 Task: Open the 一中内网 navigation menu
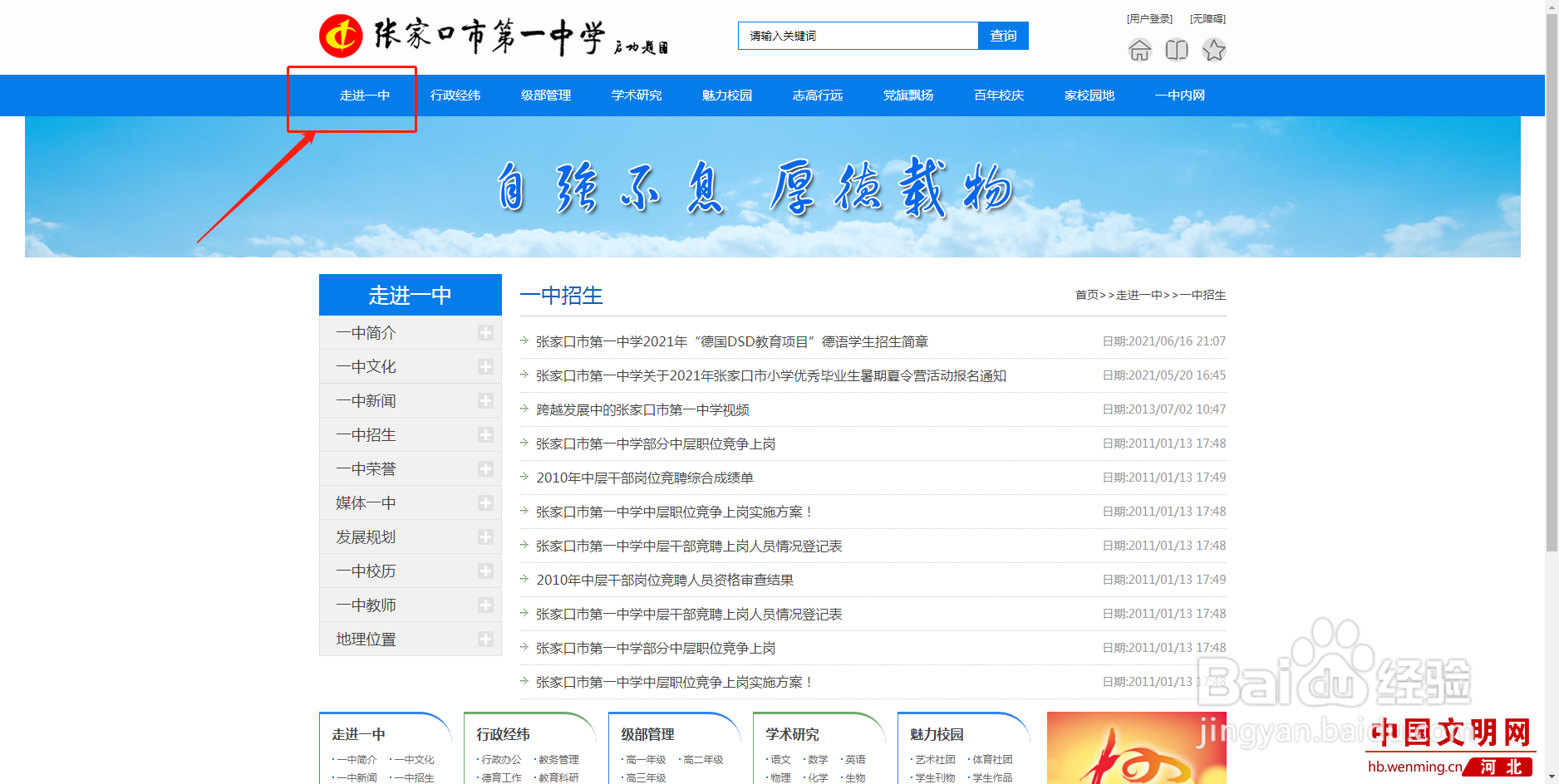coord(1179,95)
